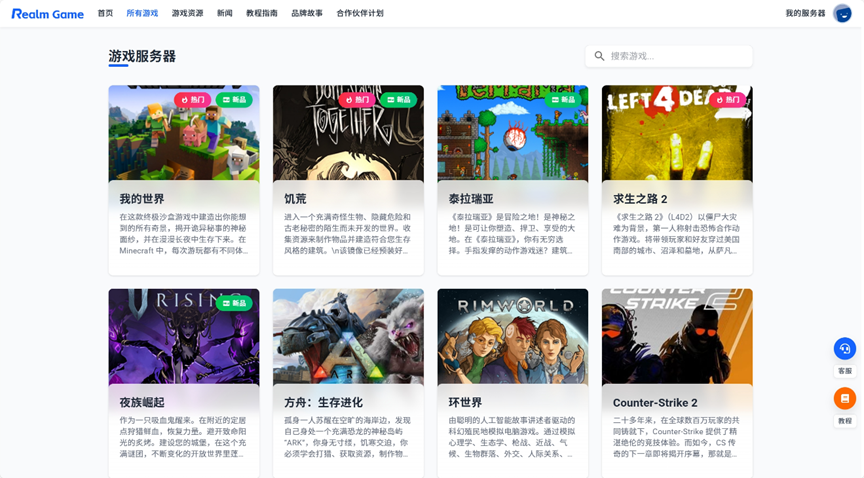This screenshot has width=864, height=478.
Task: Open the 客服 support headset icon
Action: 844,349
